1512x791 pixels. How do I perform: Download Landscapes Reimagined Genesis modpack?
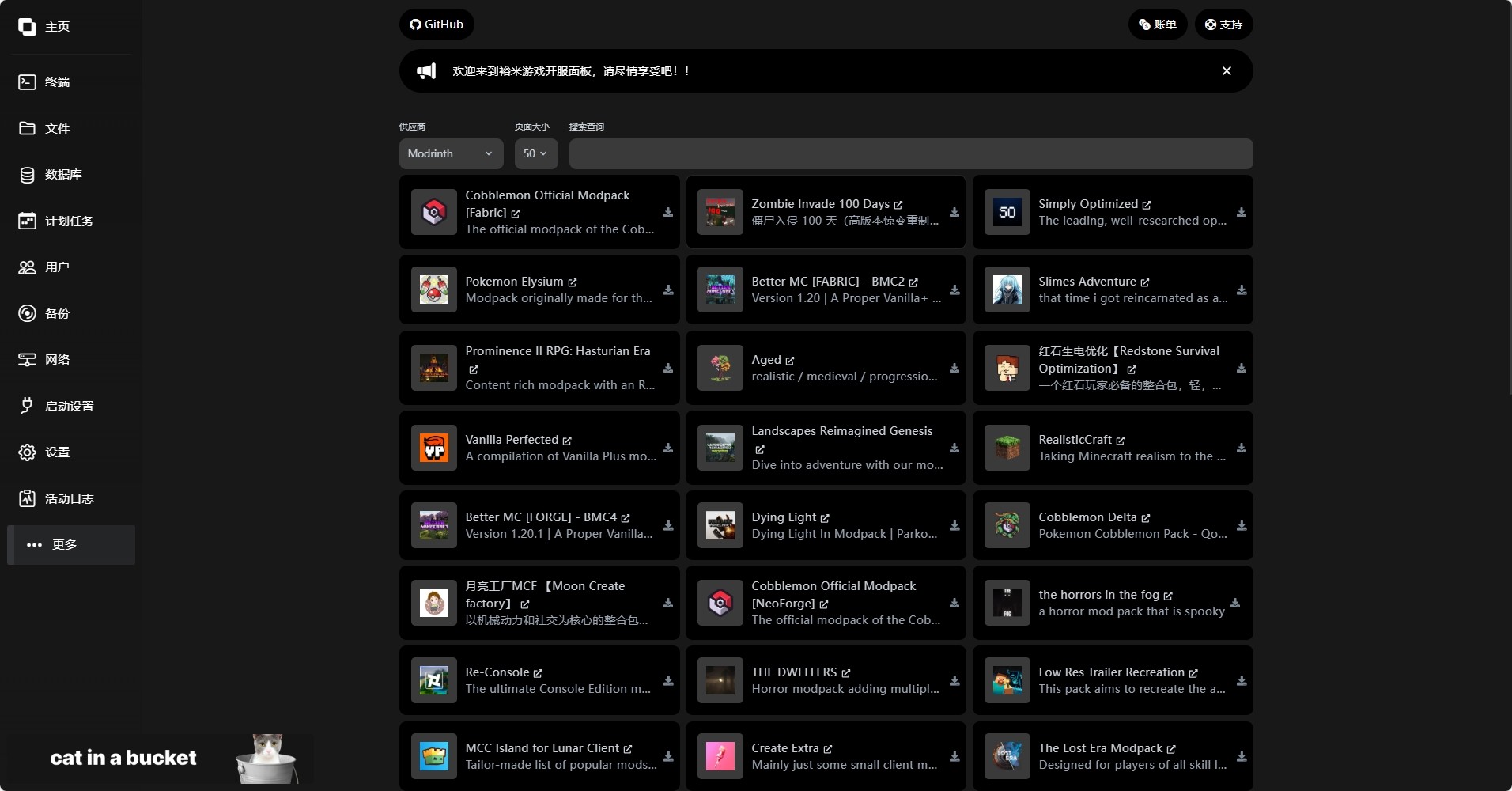click(954, 448)
